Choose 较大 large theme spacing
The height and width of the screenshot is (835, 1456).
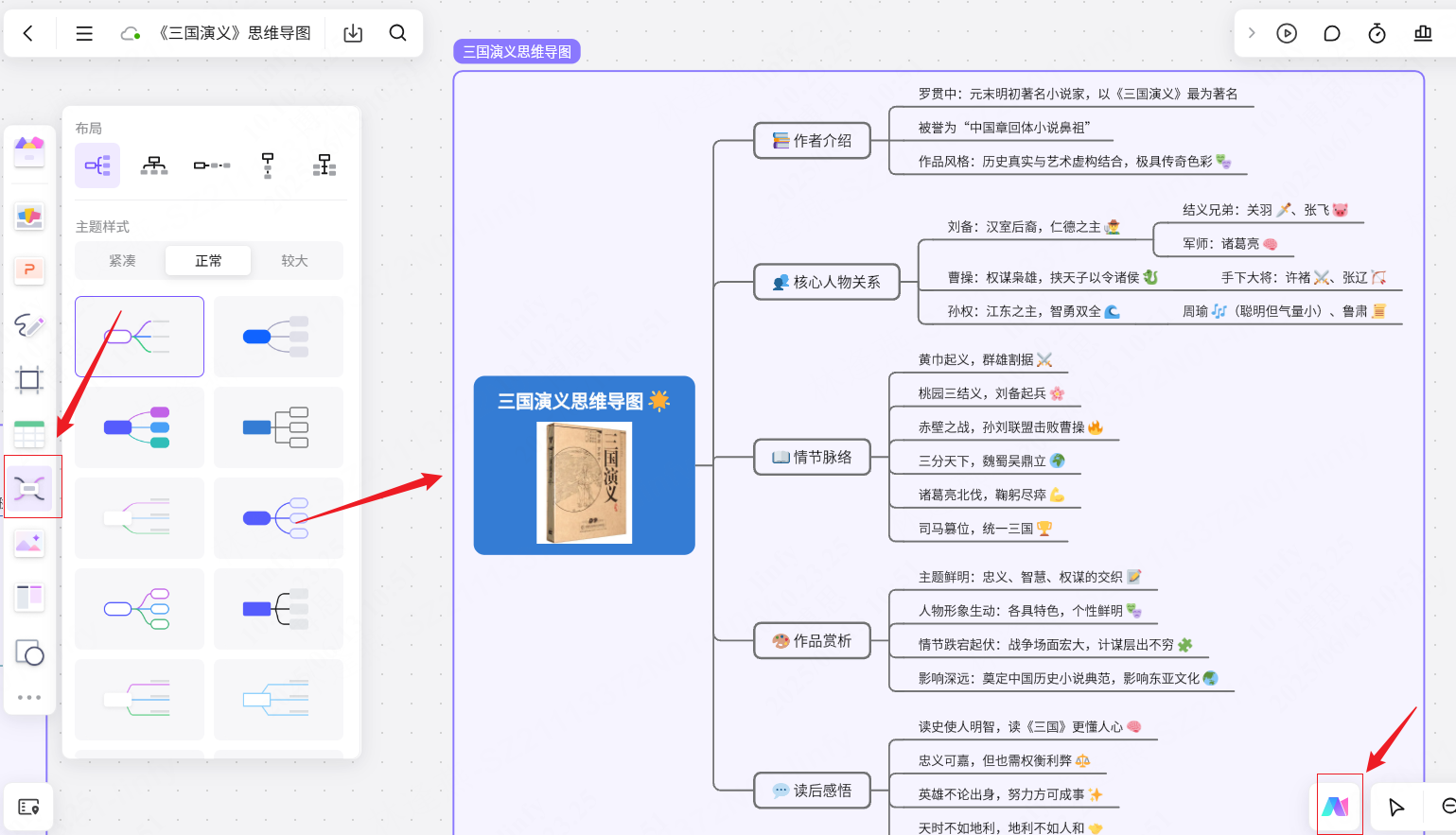click(294, 261)
